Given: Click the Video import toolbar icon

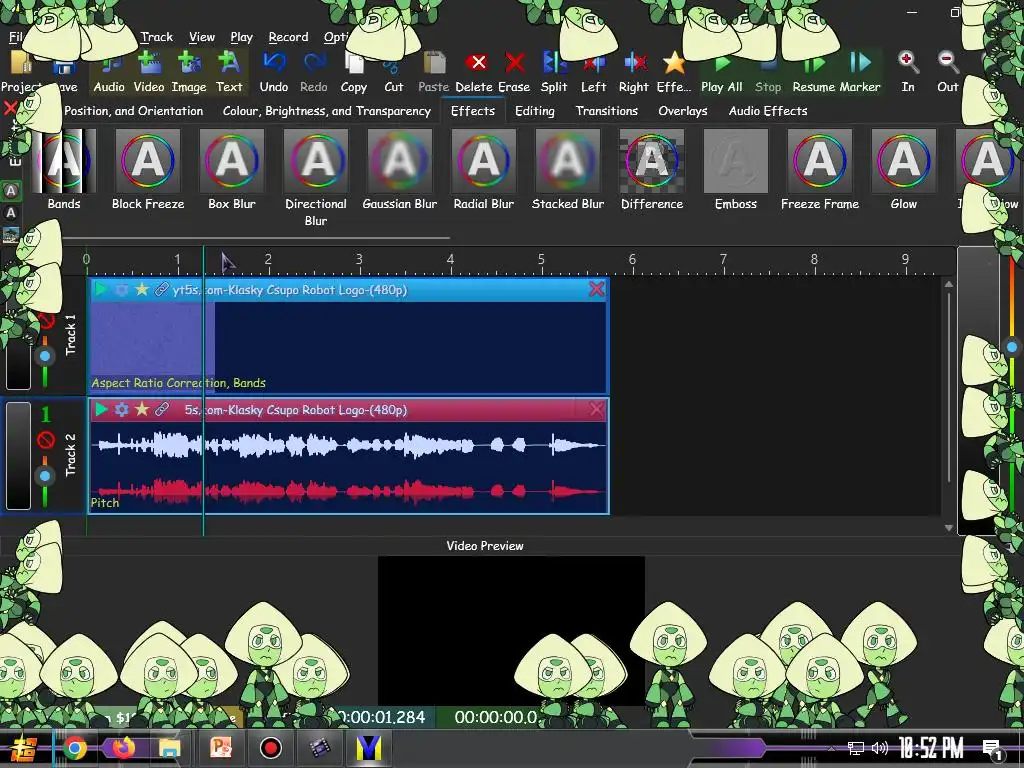Looking at the screenshot, I should (x=149, y=71).
